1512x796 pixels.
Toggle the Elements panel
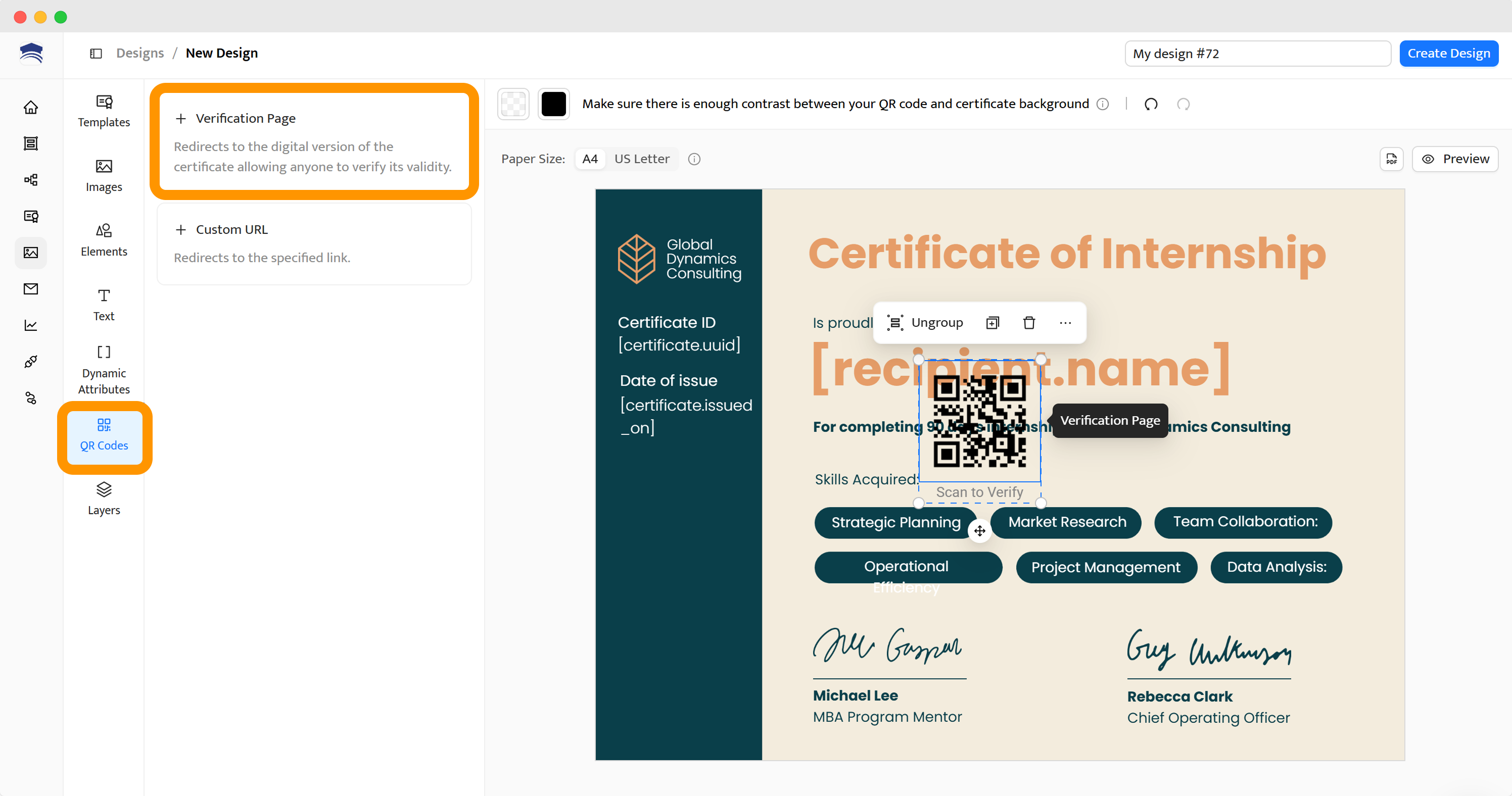tap(104, 239)
